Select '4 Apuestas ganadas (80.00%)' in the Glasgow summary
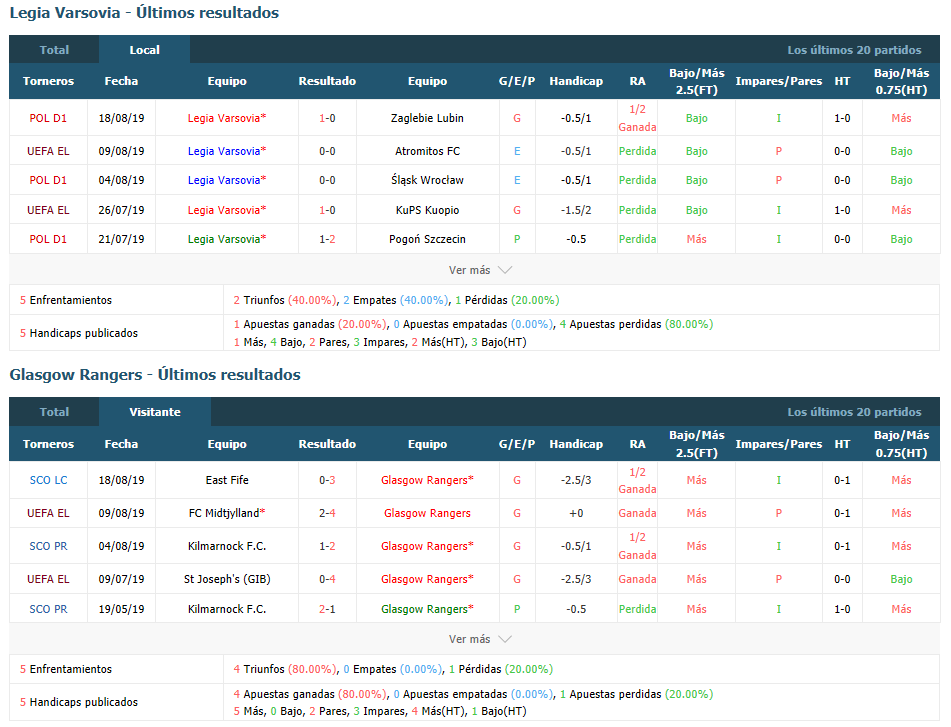The width and height of the screenshot is (951, 727). tap(310, 694)
